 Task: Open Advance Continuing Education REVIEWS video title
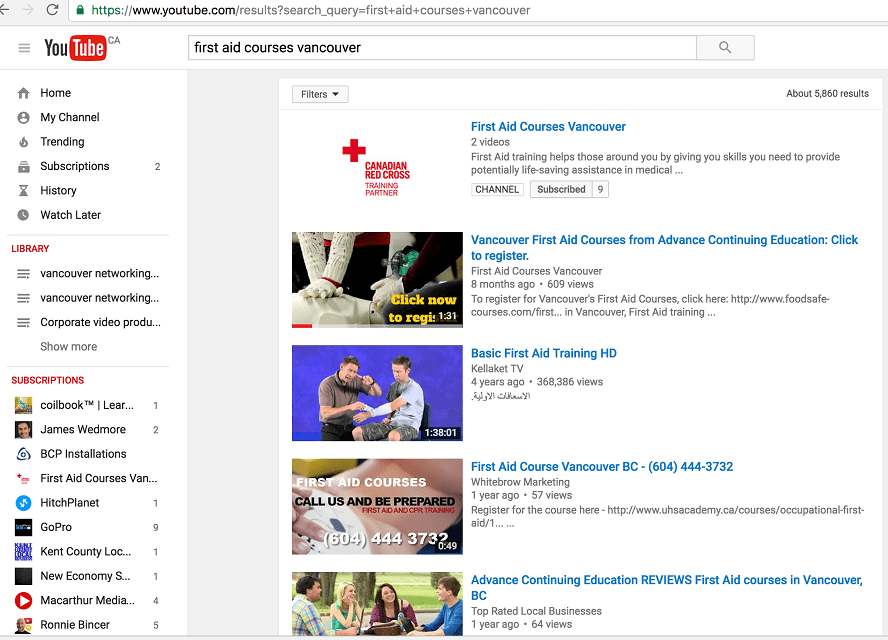[667, 587]
